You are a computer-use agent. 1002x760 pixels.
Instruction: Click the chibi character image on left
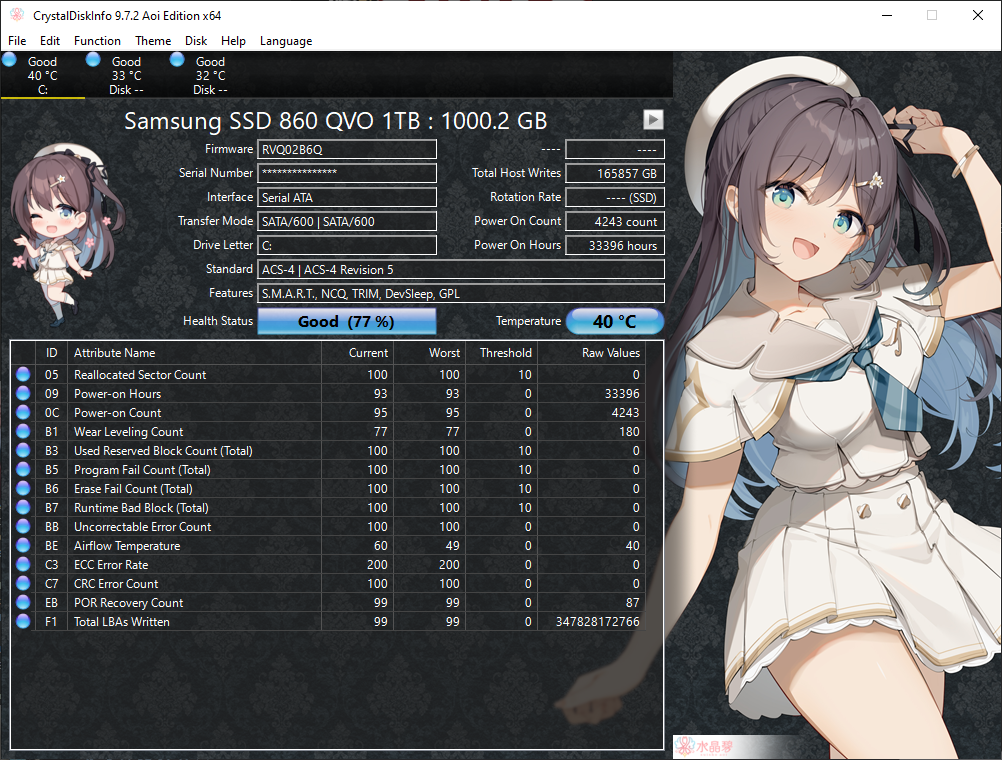(x=66, y=235)
